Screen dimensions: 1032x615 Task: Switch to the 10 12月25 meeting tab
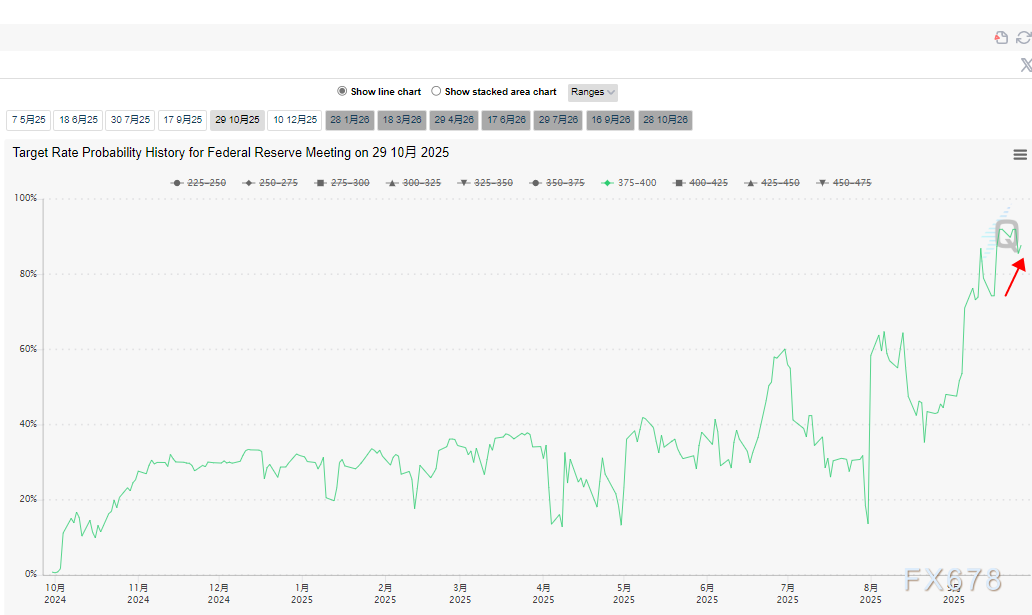tap(294, 120)
